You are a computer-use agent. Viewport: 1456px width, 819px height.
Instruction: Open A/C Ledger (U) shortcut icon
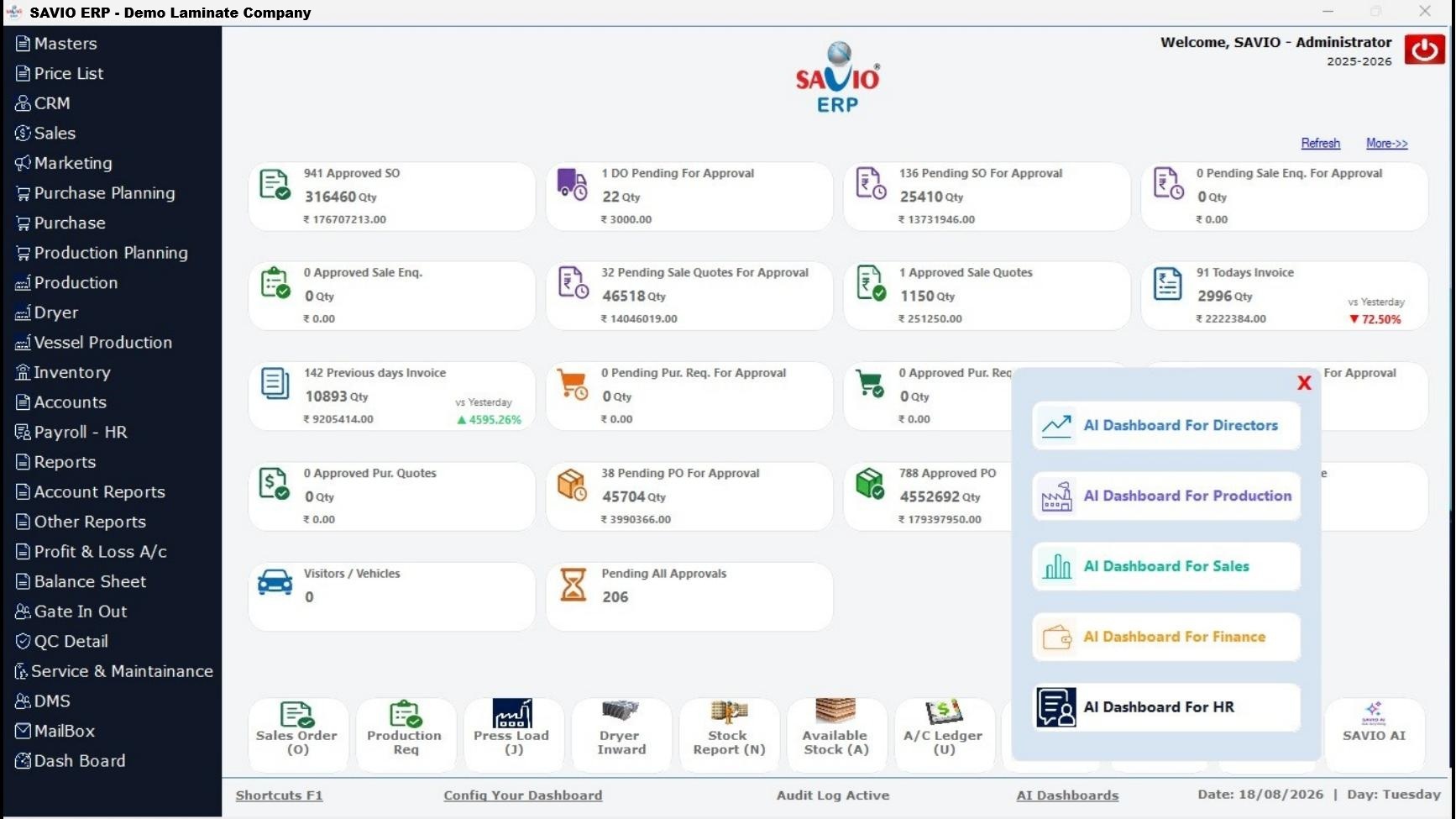click(x=944, y=712)
